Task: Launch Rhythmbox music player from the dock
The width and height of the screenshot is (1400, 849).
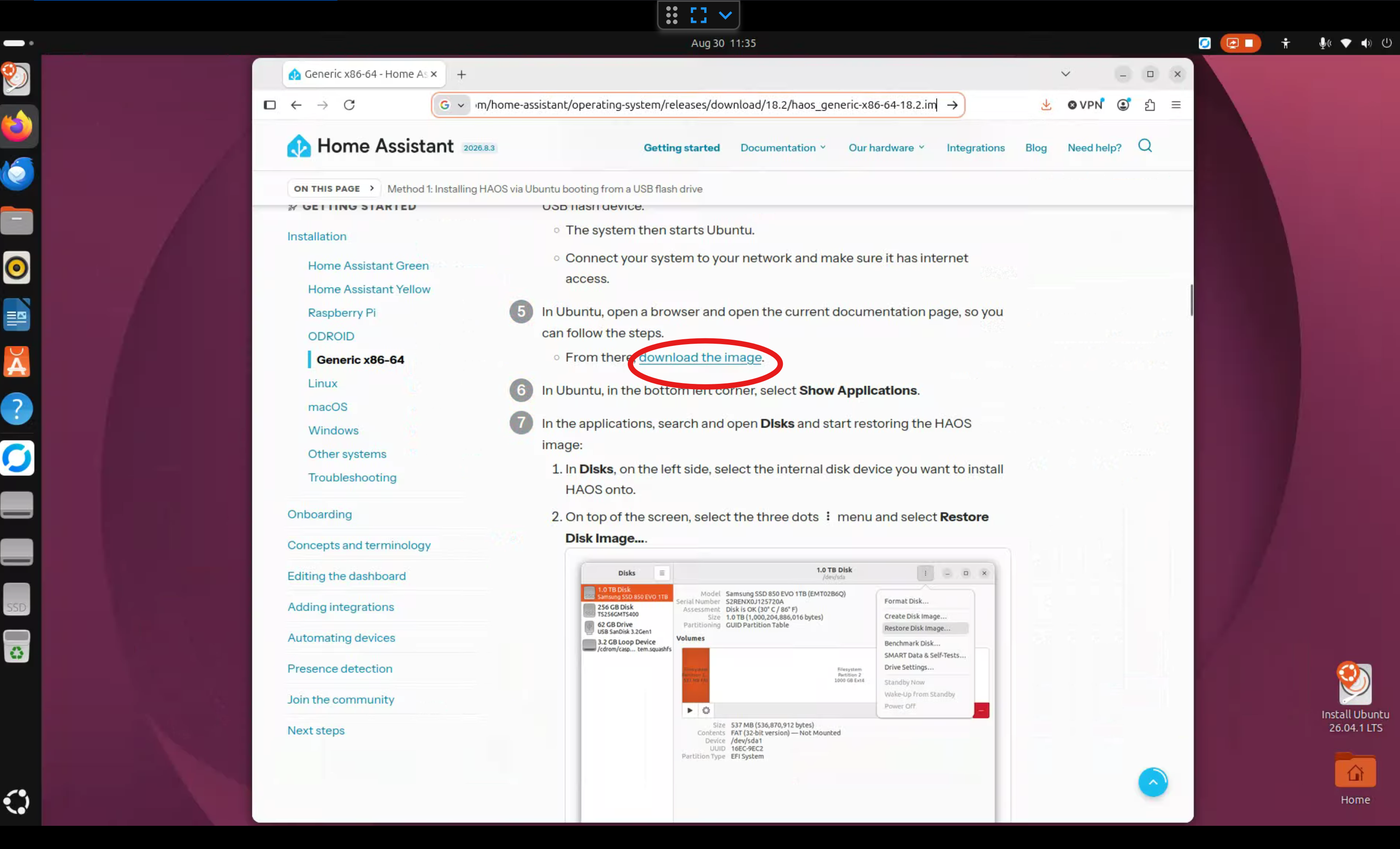Action: 17,267
